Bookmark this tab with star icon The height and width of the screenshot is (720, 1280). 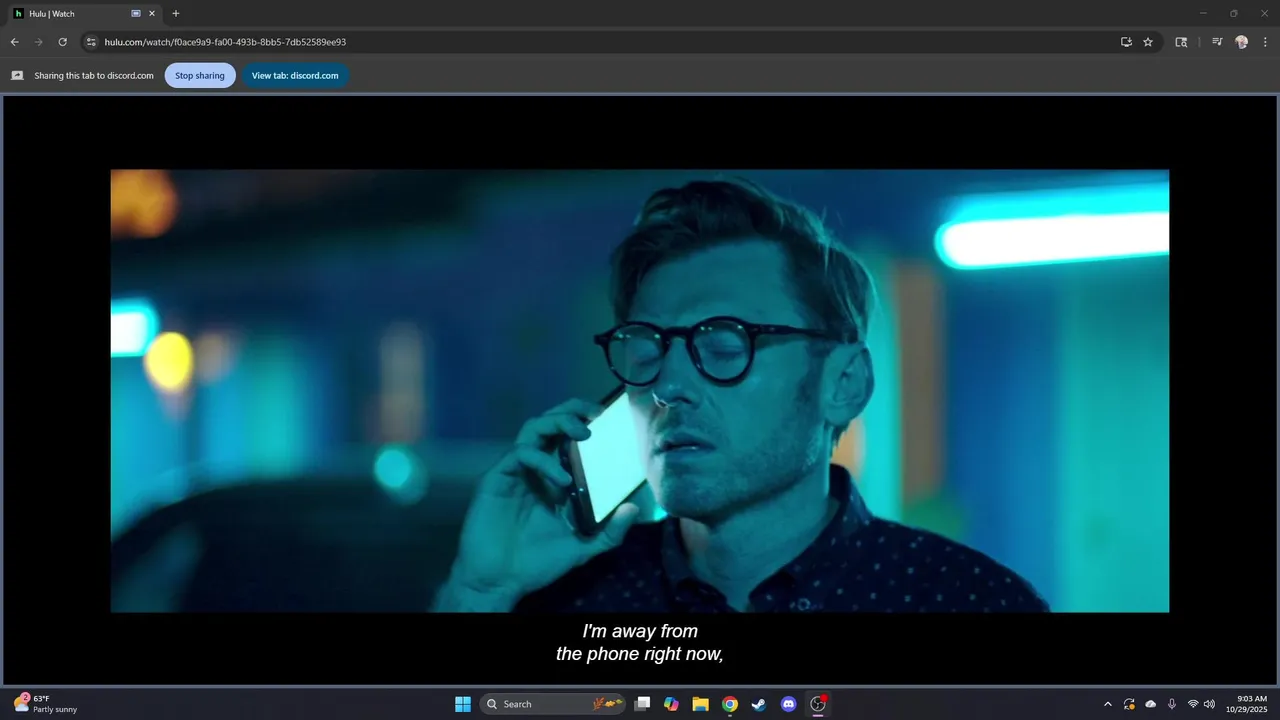(1148, 42)
